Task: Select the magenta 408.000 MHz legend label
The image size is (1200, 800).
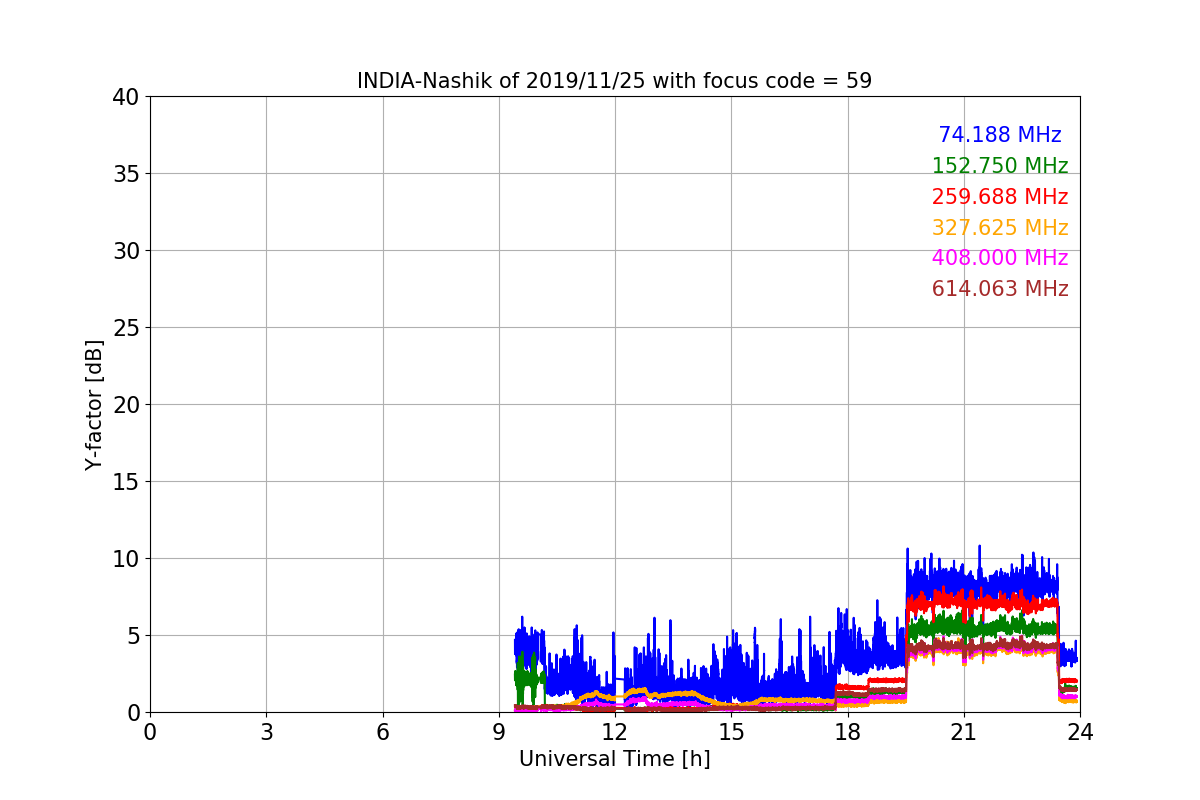Action: [1000, 258]
